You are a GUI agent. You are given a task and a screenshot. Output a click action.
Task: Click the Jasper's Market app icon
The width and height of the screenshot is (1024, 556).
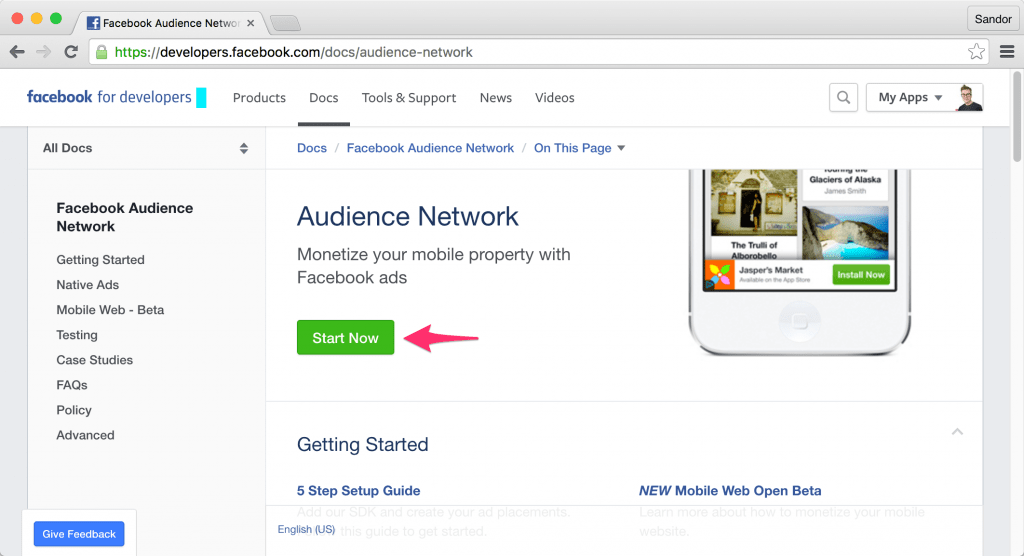click(719, 275)
